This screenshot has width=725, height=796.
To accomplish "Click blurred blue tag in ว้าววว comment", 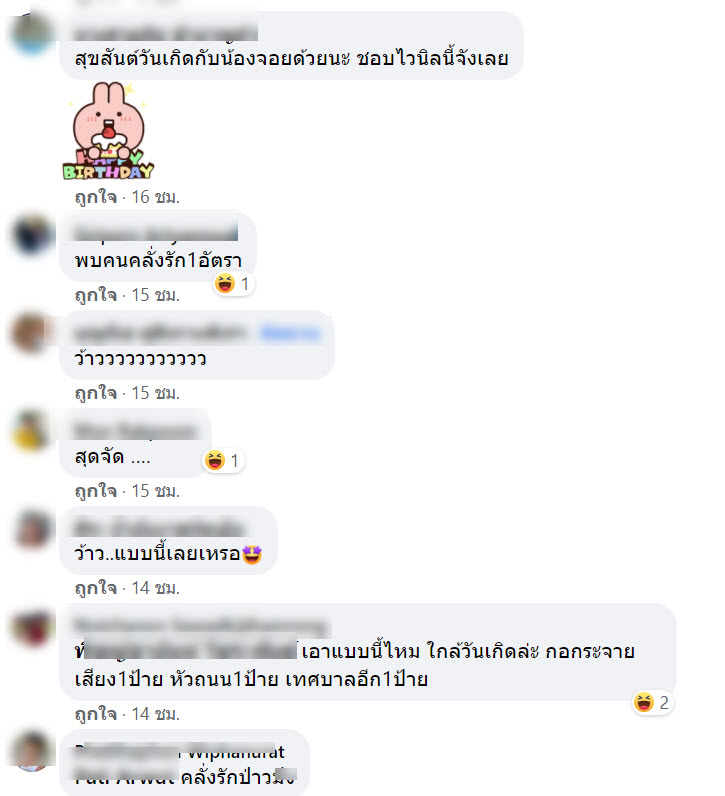I will click(290, 334).
